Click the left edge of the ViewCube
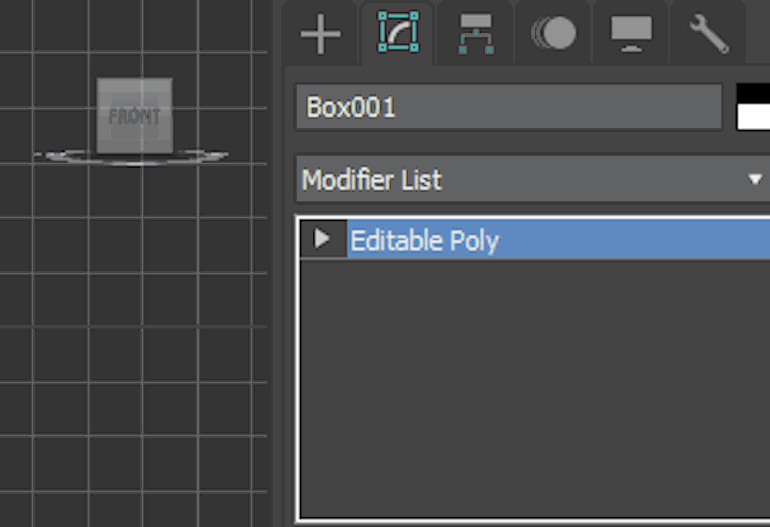This screenshot has height=527, width=770. tap(101, 116)
